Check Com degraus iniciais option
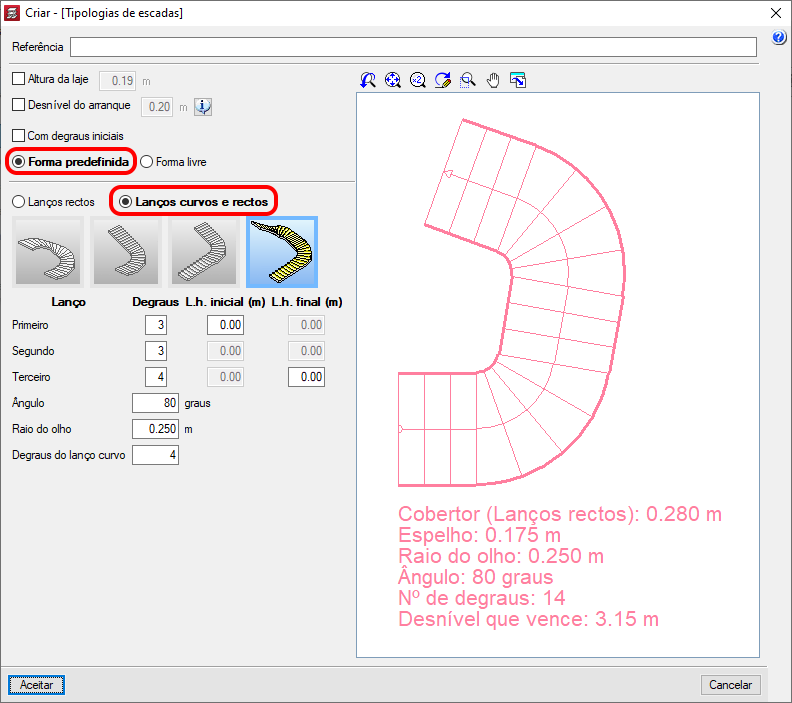The width and height of the screenshot is (792, 703). (19, 135)
